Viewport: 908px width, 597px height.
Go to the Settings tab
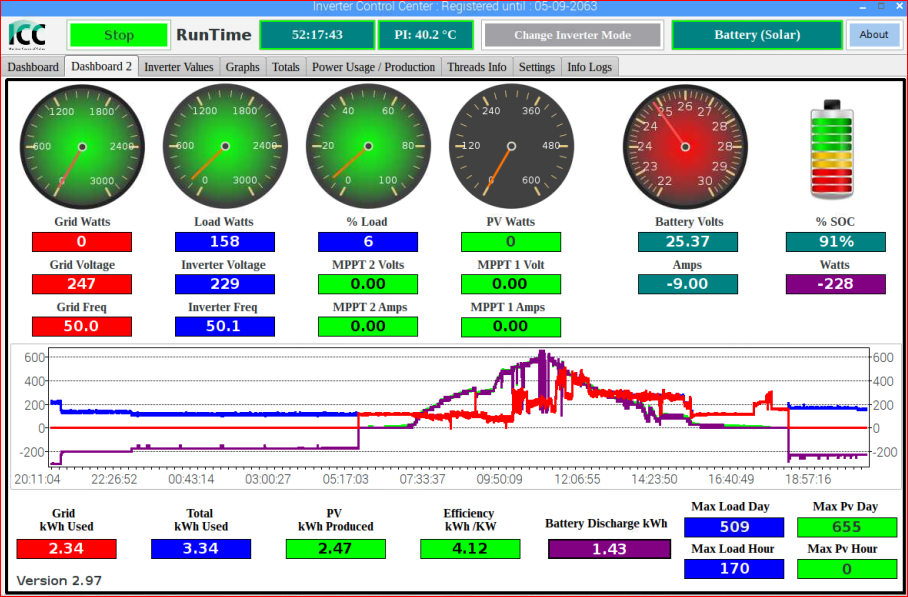(537, 67)
